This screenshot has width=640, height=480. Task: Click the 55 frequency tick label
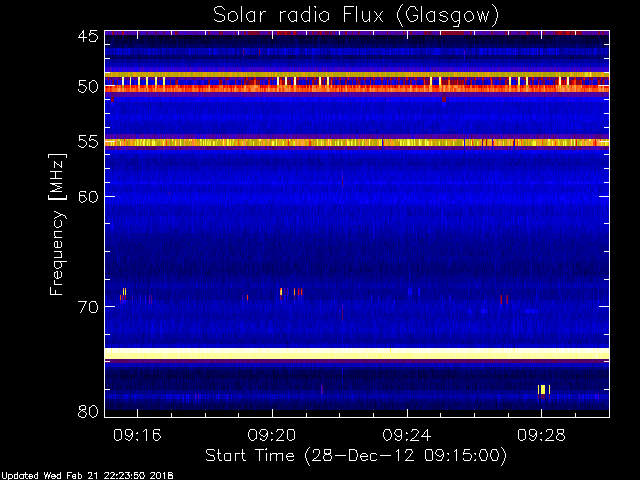pos(88,142)
